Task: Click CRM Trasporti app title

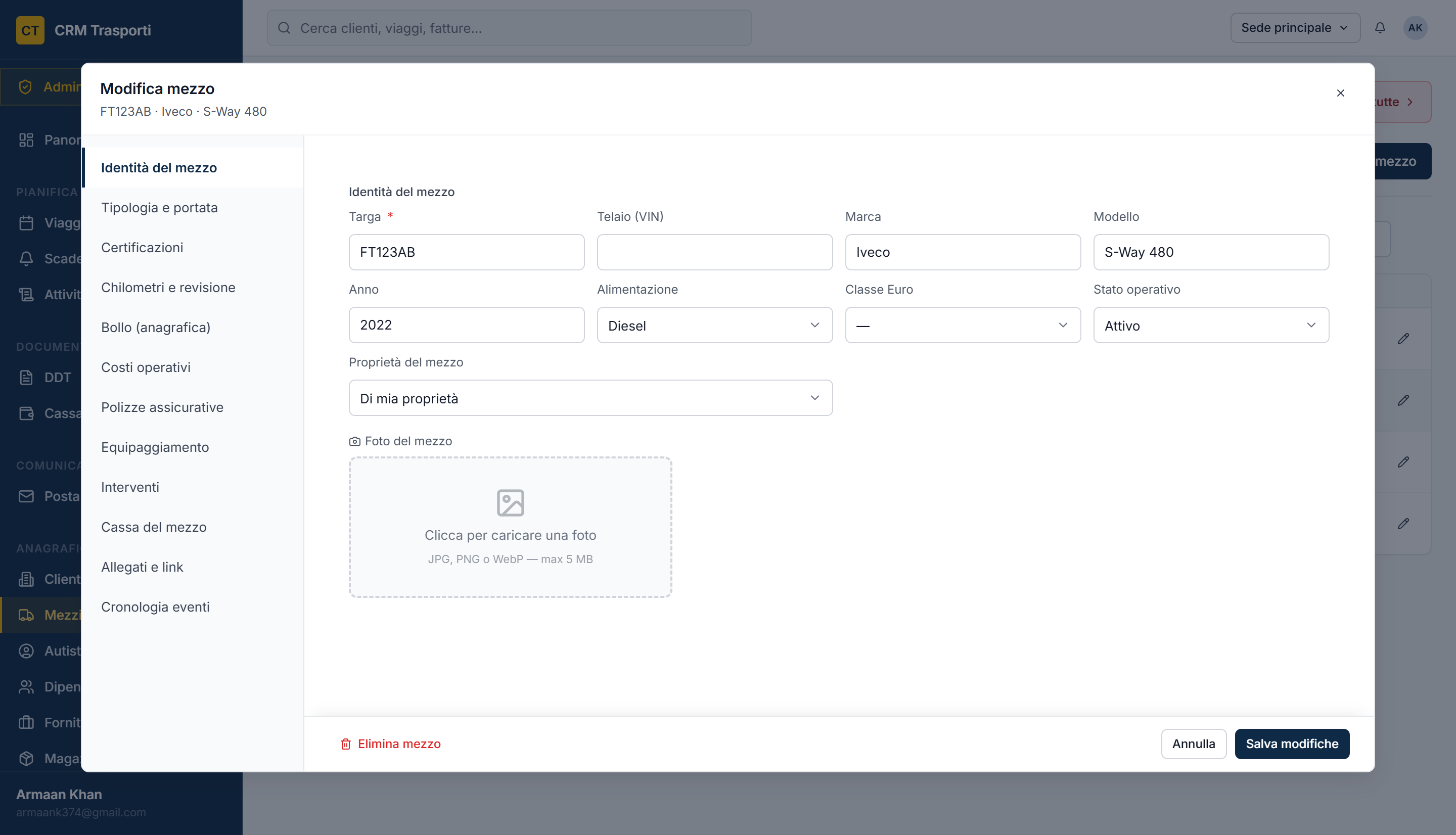Action: [103, 30]
